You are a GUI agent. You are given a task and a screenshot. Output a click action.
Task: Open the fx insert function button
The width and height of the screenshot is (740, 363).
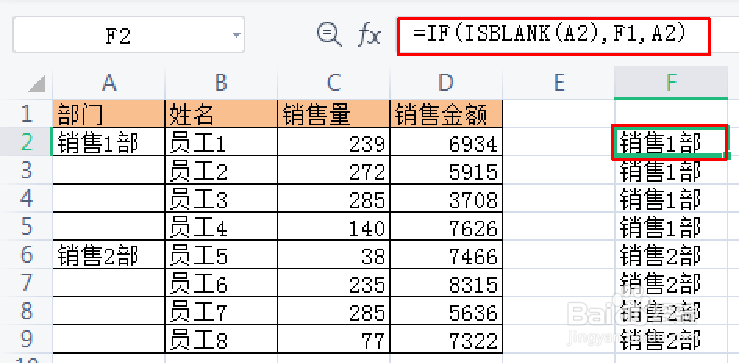click(x=369, y=35)
